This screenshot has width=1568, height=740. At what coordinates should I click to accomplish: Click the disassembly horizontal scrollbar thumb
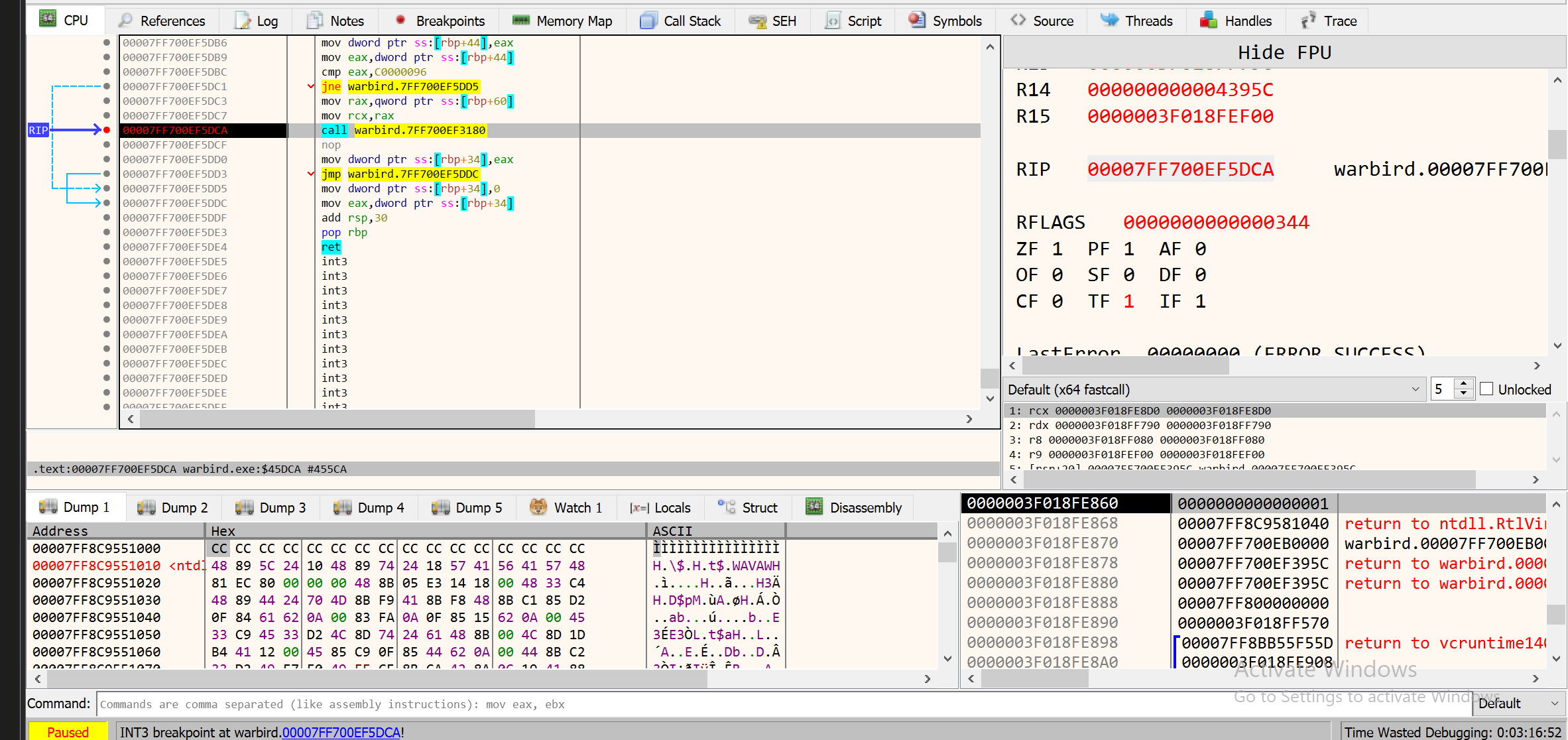pos(337,419)
